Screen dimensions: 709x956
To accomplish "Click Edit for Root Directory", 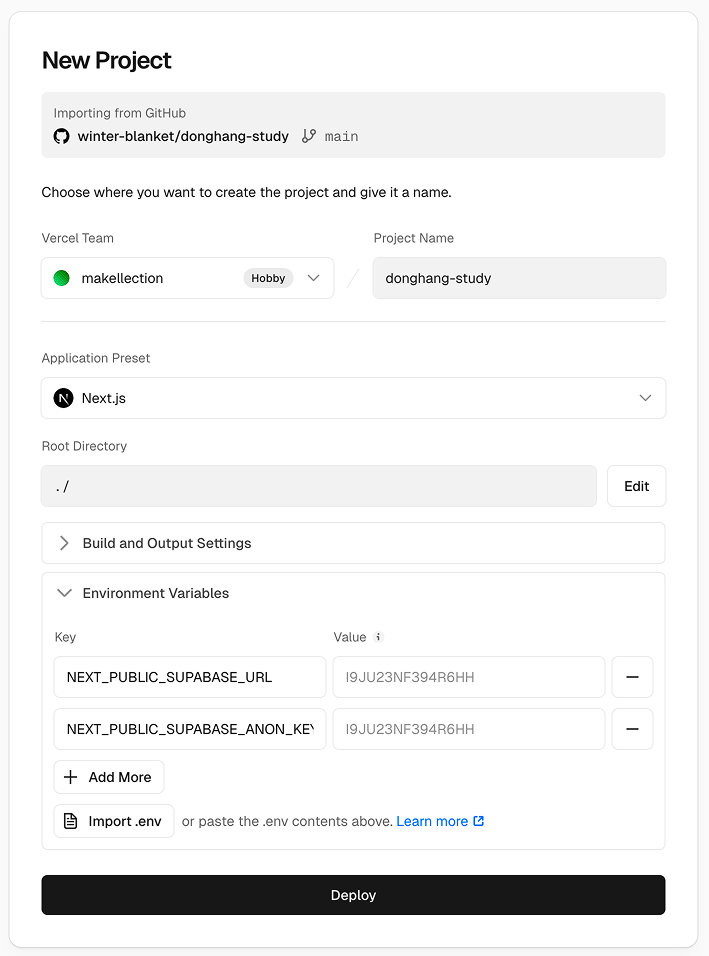I will [x=636, y=486].
